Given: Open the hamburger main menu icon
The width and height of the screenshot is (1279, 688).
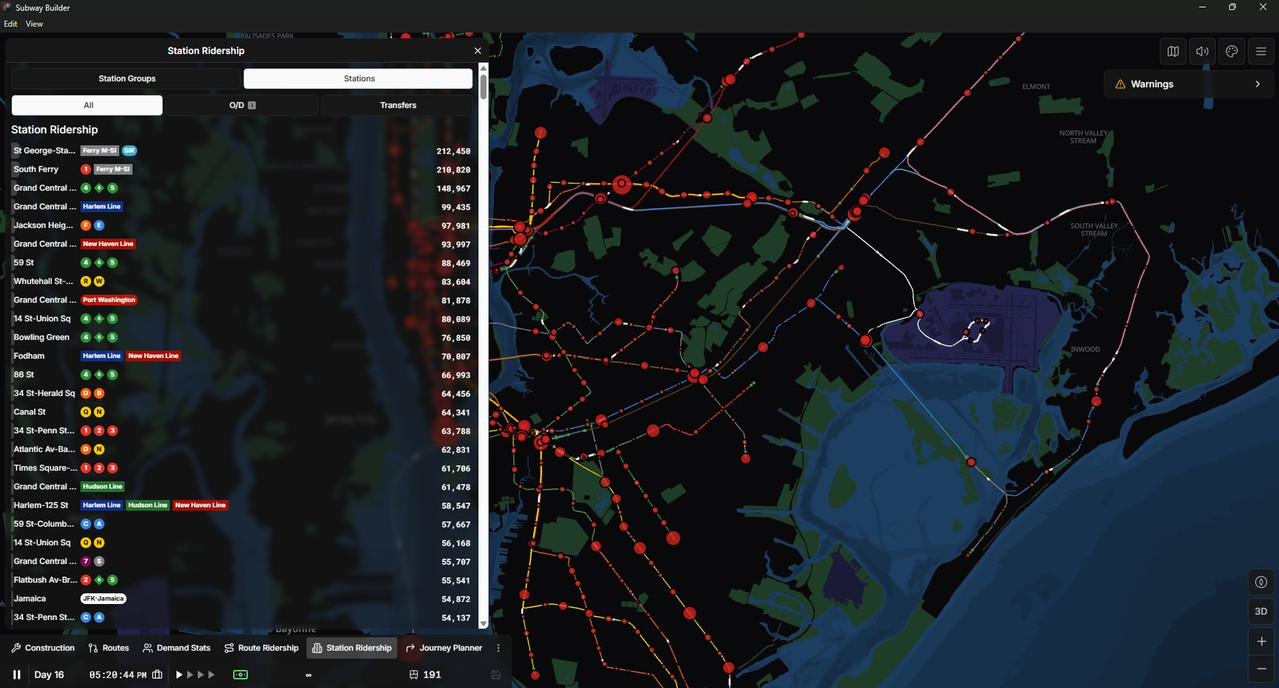Looking at the screenshot, I should click(x=1262, y=52).
